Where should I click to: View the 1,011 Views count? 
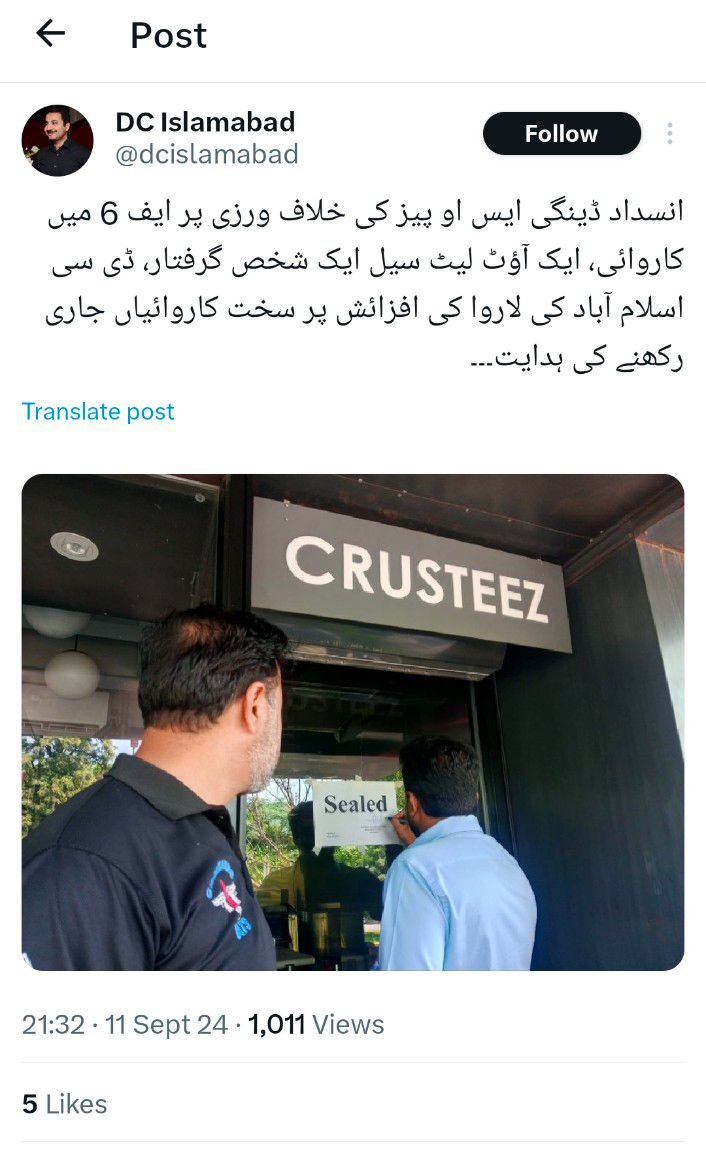pos(316,1024)
